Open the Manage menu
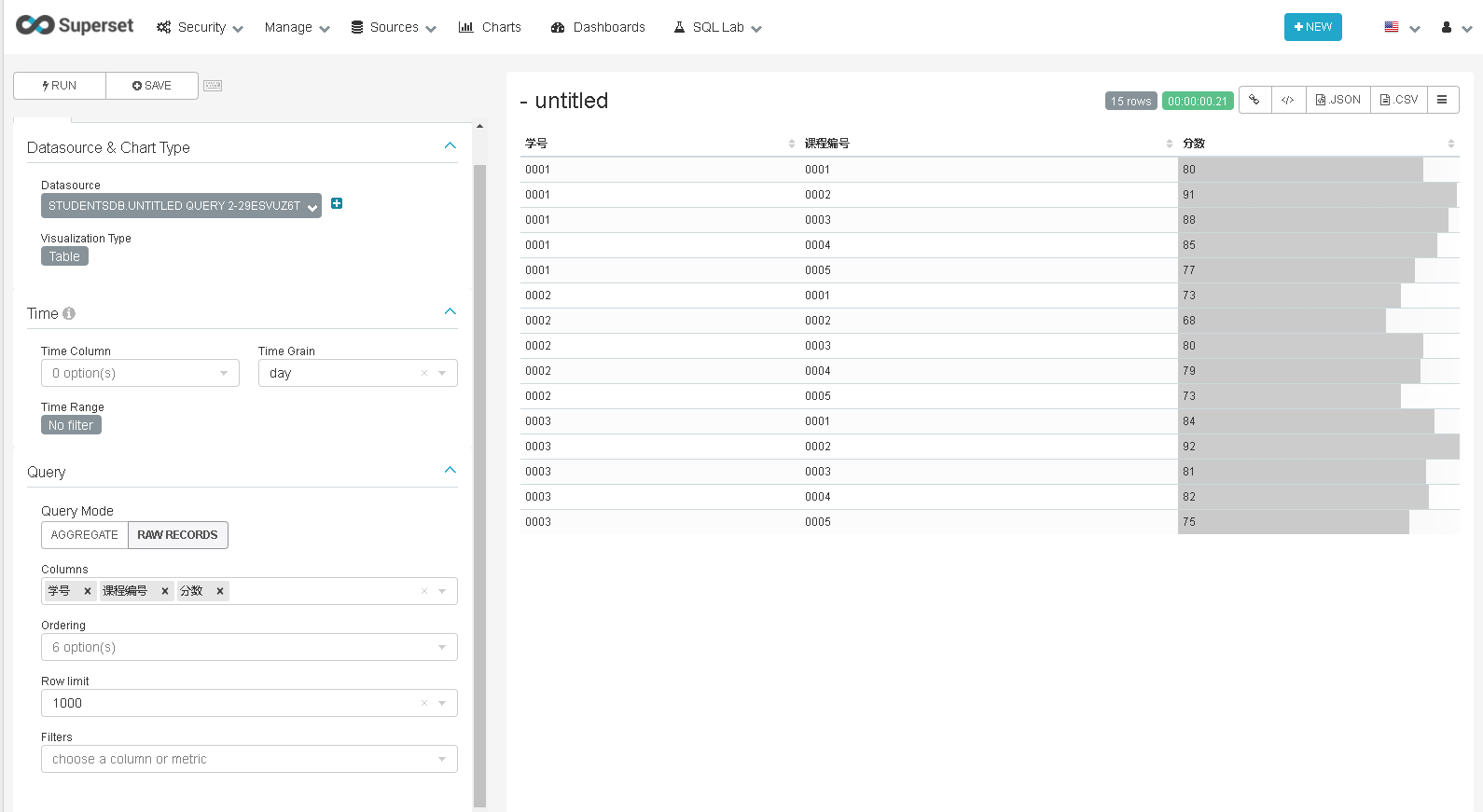Viewport: 1483px width, 812px height. click(x=297, y=27)
